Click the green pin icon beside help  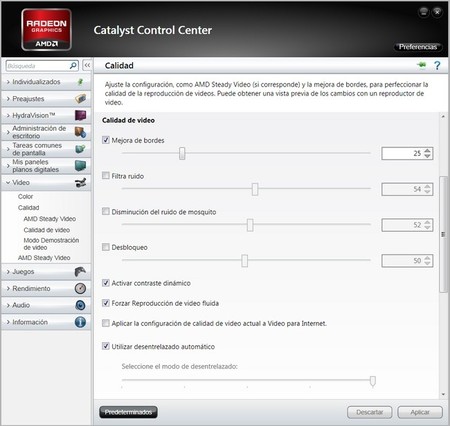[422, 65]
